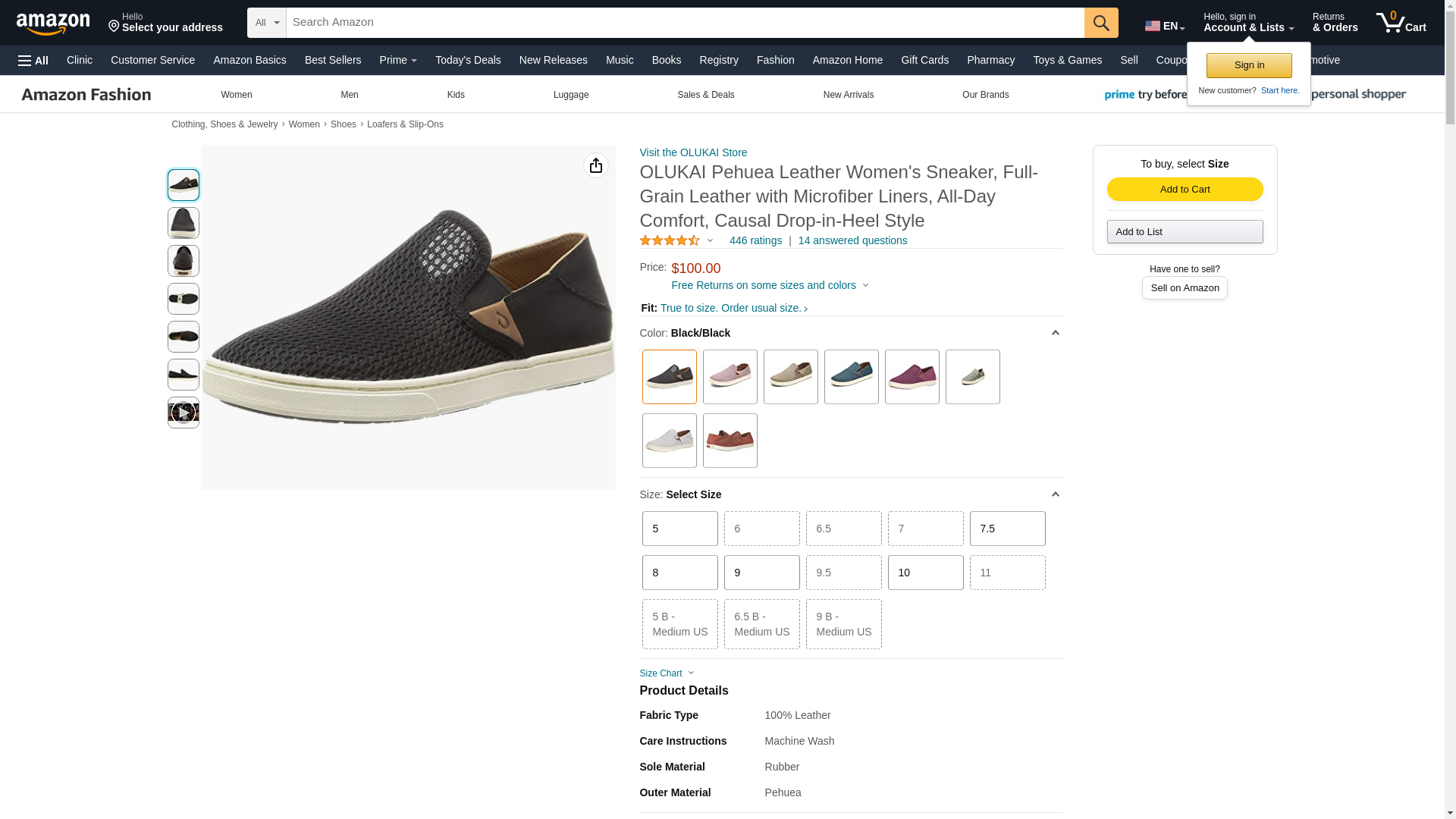This screenshot has width=1456, height=819.
Task: Expand the EN language selector
Action: coord(1164,26)
